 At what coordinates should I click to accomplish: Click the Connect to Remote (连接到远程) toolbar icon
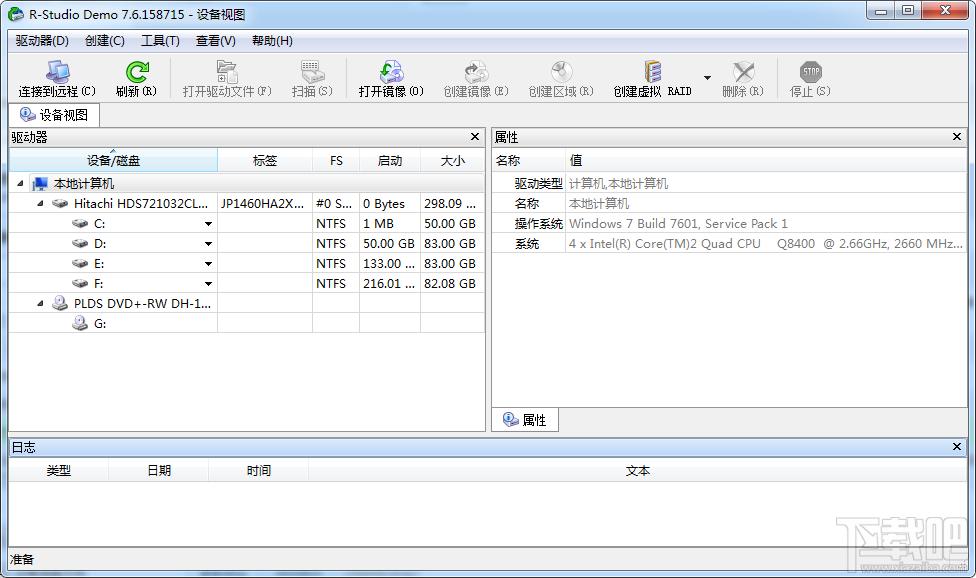click(57, 72)
